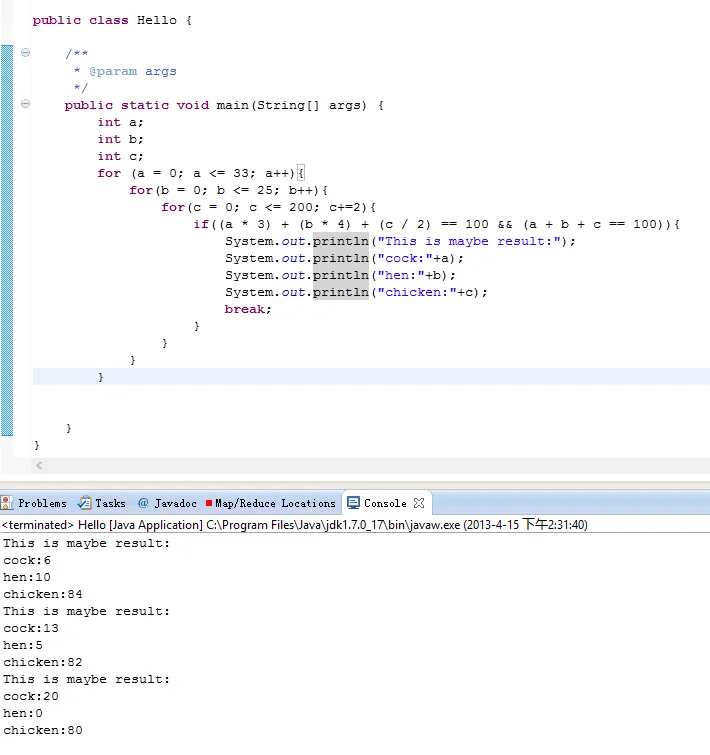Click the Console monitor icon
Screen dimensions: 710x755
pos(353,503)
